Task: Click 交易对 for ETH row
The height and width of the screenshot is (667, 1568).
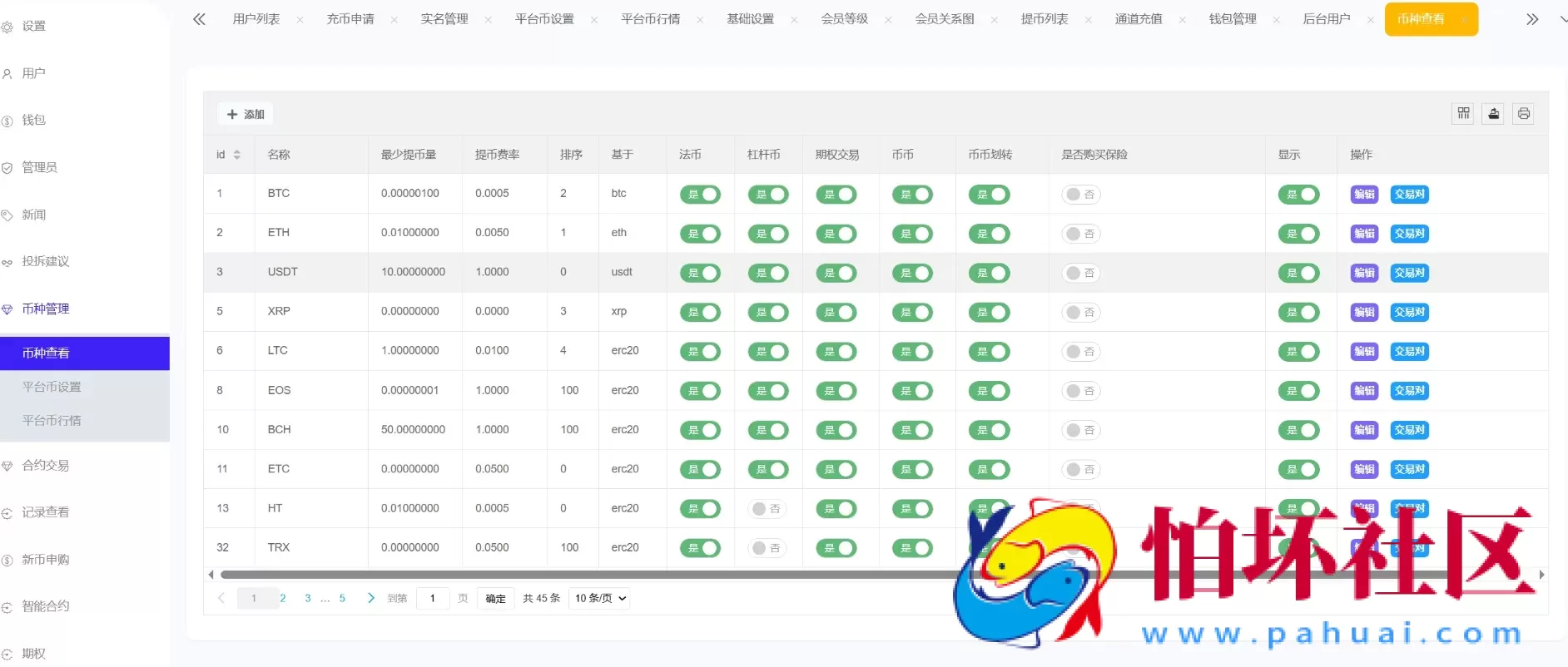Action: click(x=1410, y=234)
